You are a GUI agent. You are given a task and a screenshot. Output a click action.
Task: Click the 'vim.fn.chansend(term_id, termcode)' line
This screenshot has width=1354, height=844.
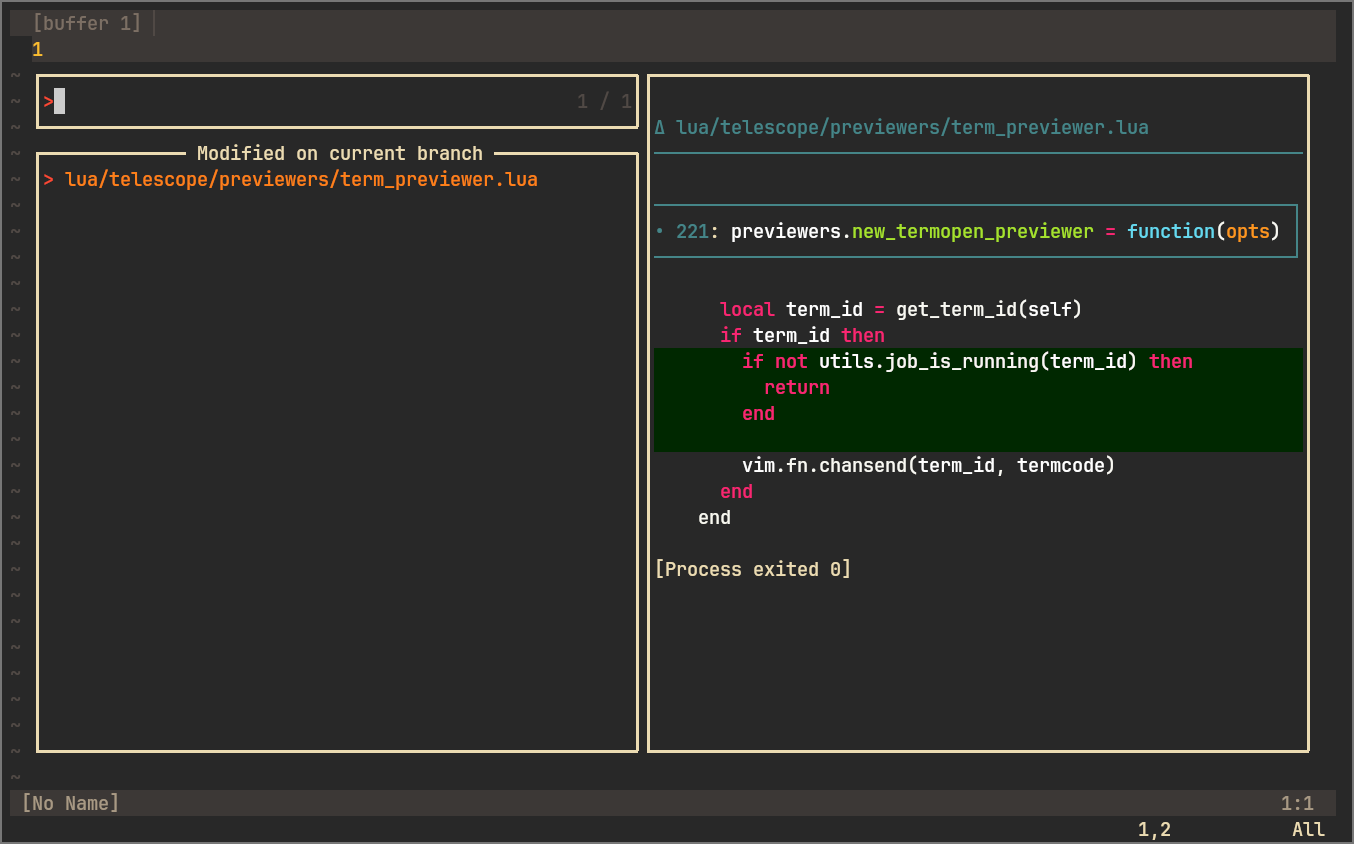pos(928,466)
